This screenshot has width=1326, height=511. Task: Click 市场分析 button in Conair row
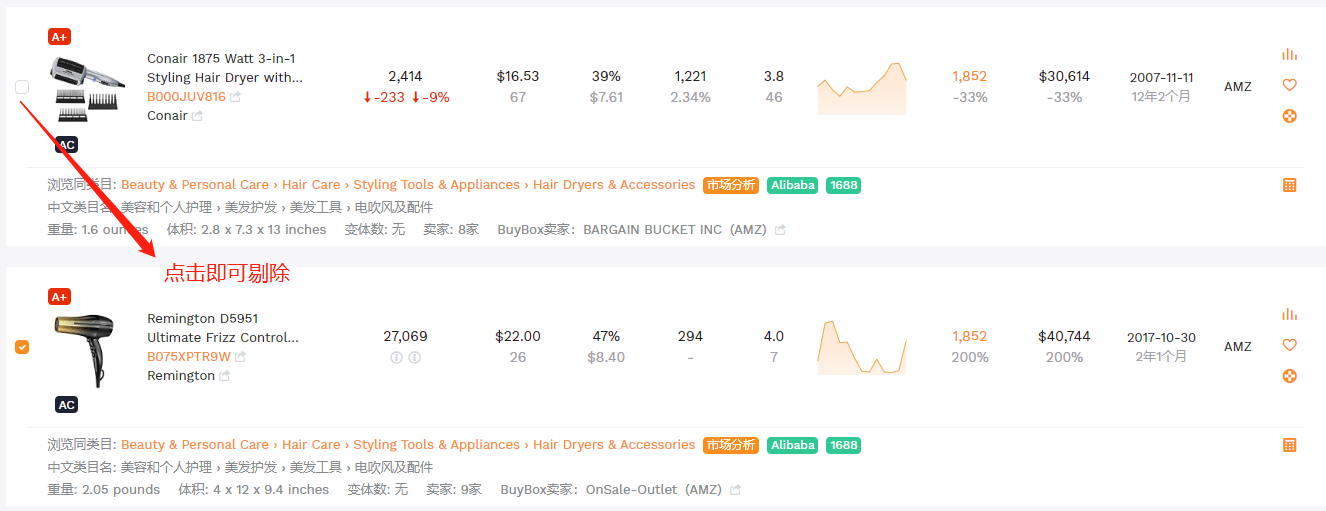coord(731,185)
